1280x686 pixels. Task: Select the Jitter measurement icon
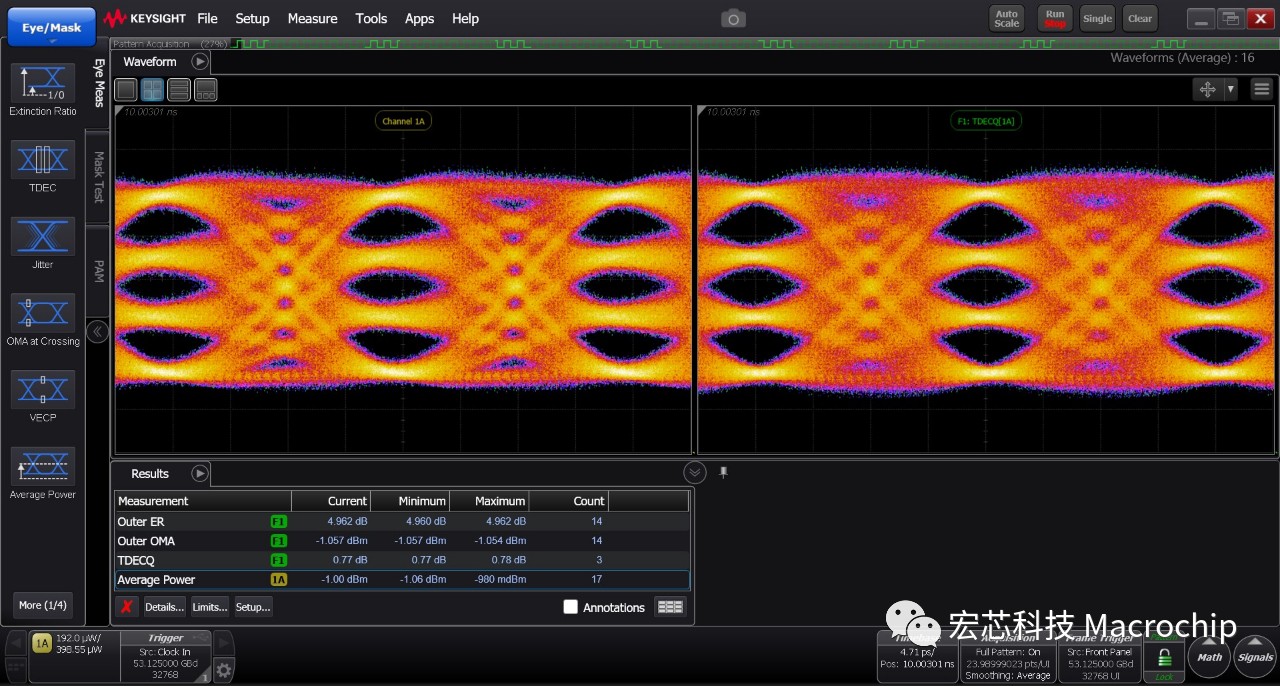coord(43,237)
